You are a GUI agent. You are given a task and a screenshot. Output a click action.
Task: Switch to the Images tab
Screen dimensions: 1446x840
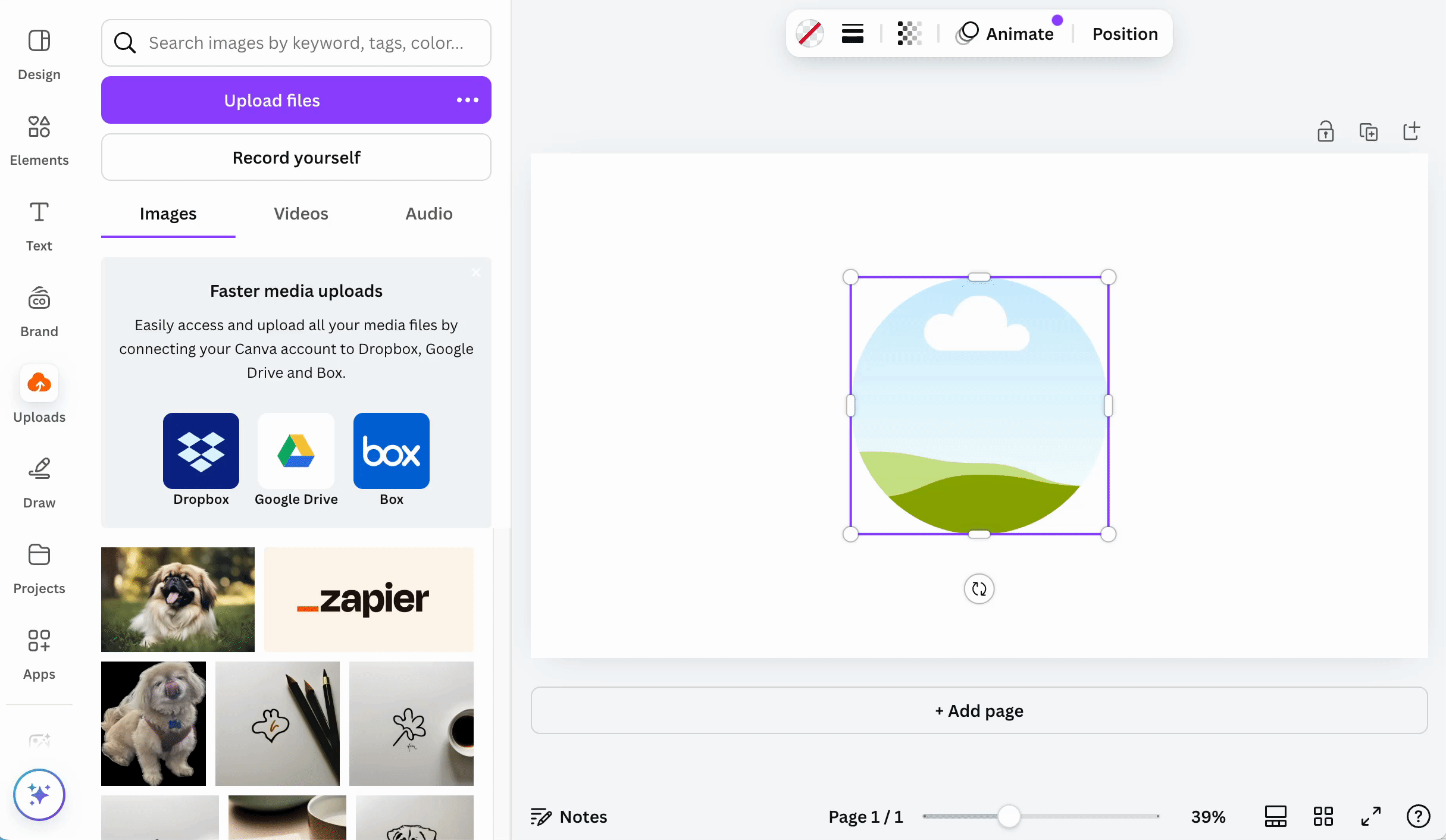click(x=168, y=214)
